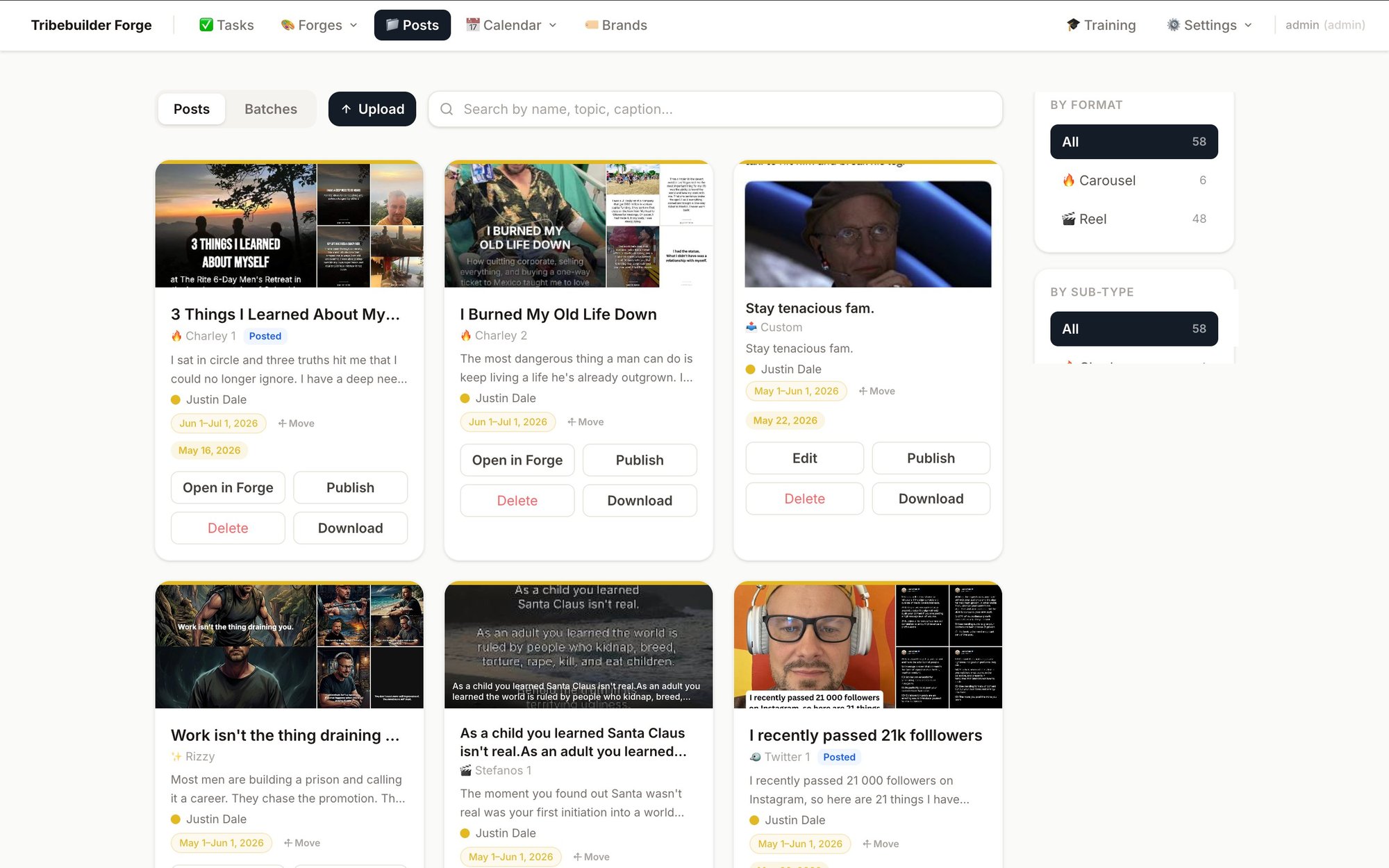Click the '3 Things I Learned About My...' title
Image resolution: width=1389 pixels, height=868 pixels.
285,314
